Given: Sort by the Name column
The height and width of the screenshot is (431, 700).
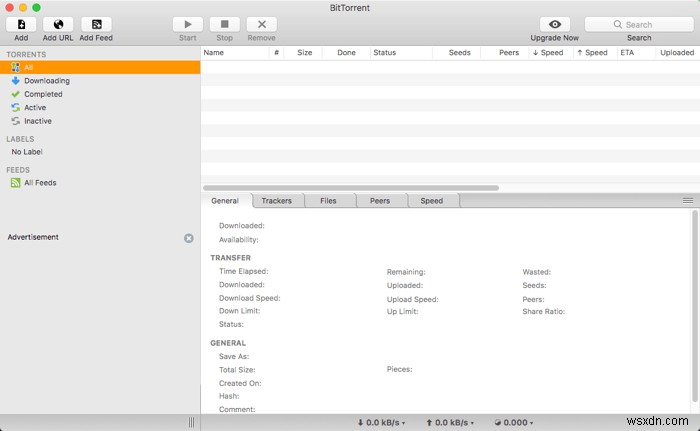Looking at the screenshot, I should 235,53.
